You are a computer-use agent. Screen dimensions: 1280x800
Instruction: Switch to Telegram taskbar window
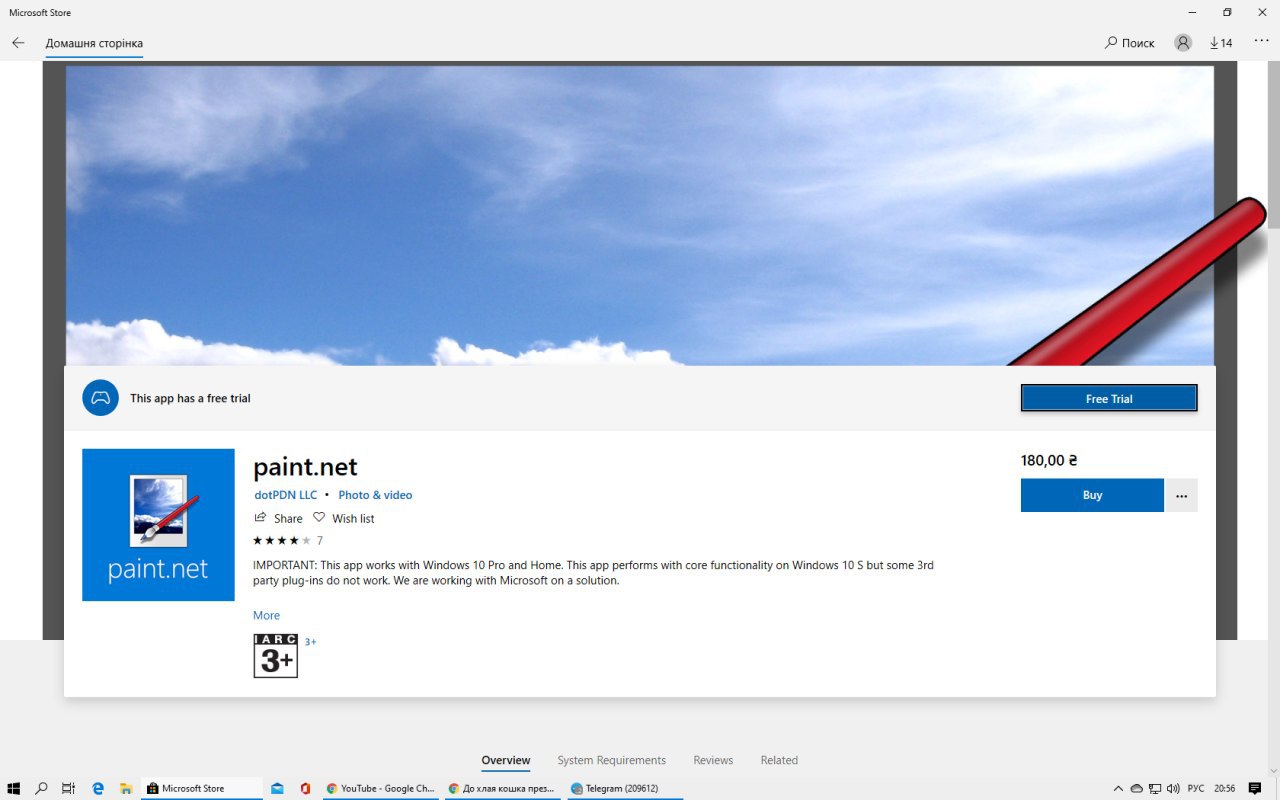pos(624,788)
